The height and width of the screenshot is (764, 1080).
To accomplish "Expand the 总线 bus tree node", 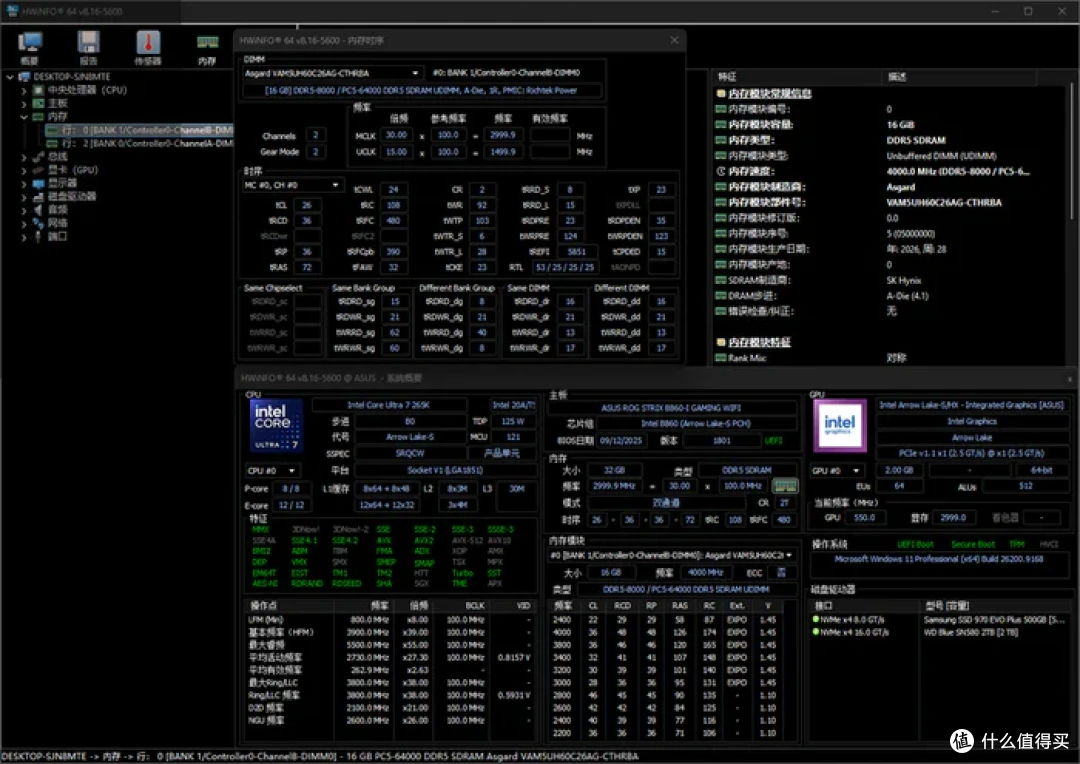I will [x=24, y=157].
